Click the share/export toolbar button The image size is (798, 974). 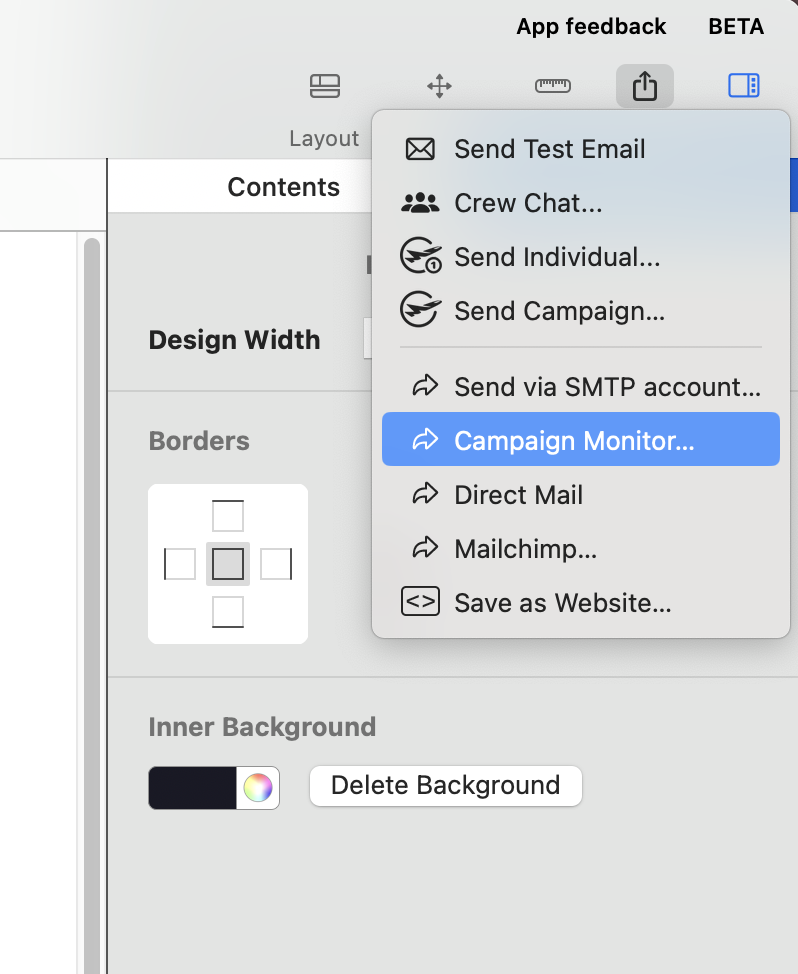pos(645,86)
